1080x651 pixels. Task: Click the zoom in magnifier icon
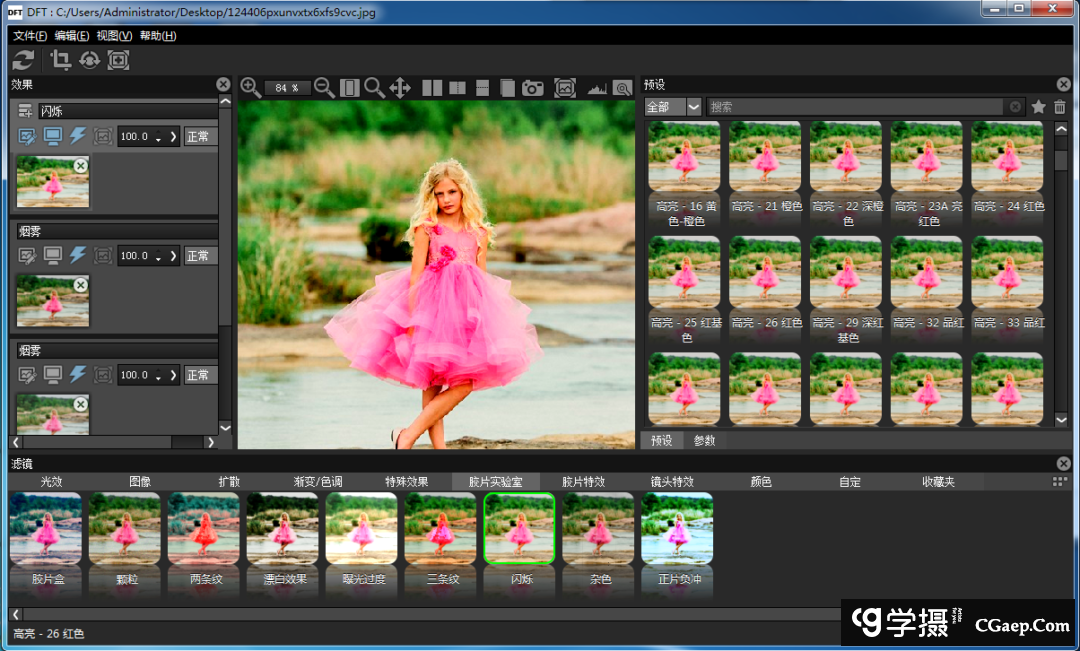tap(250, 88)
